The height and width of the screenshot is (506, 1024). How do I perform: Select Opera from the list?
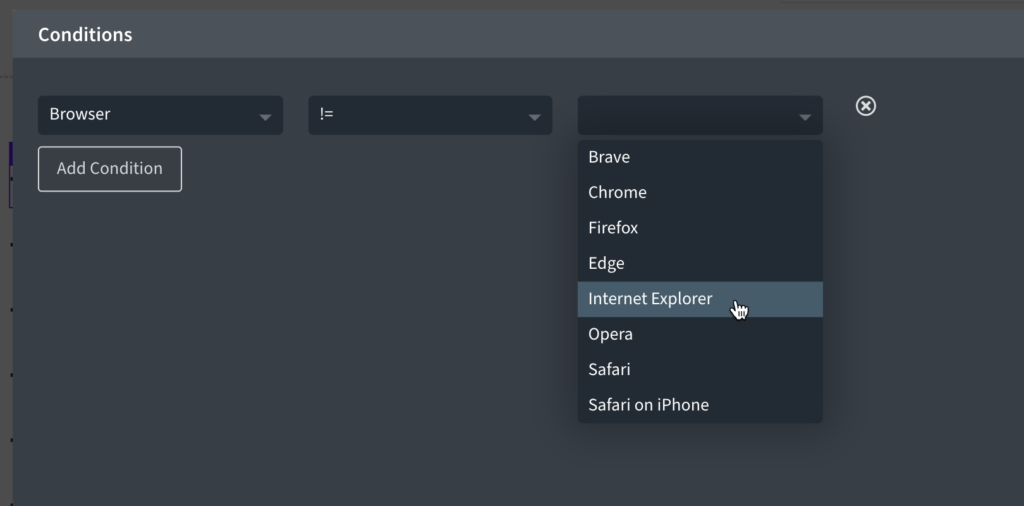700,334
